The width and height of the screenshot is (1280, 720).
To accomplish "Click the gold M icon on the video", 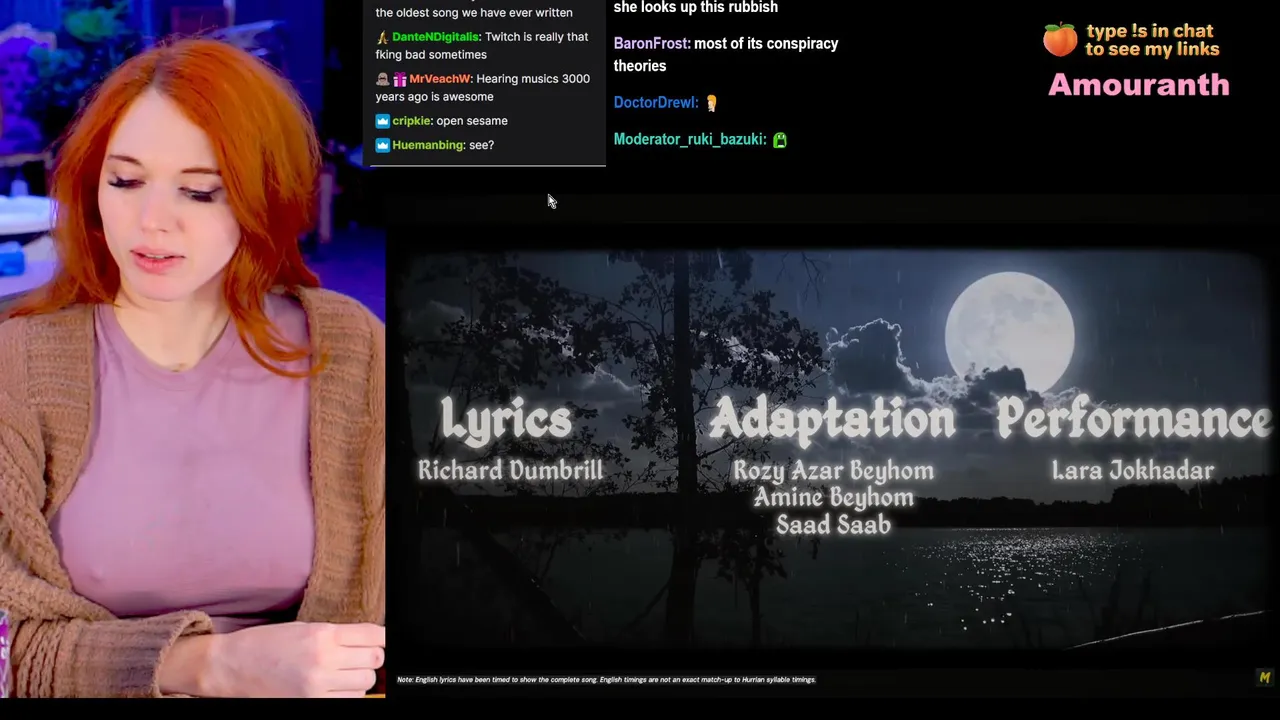I will [x=1264, y=677].
